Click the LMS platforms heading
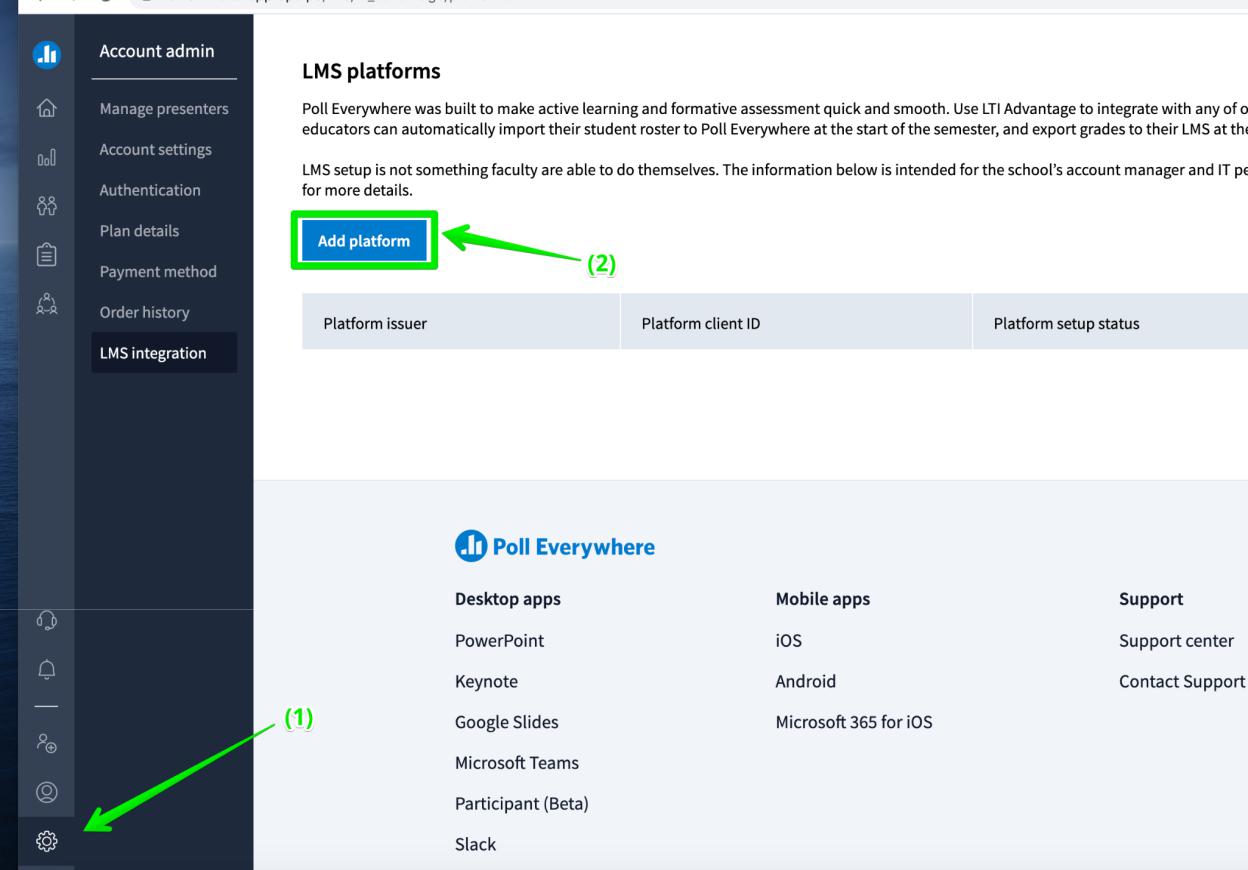 click(x=371, y=72)
